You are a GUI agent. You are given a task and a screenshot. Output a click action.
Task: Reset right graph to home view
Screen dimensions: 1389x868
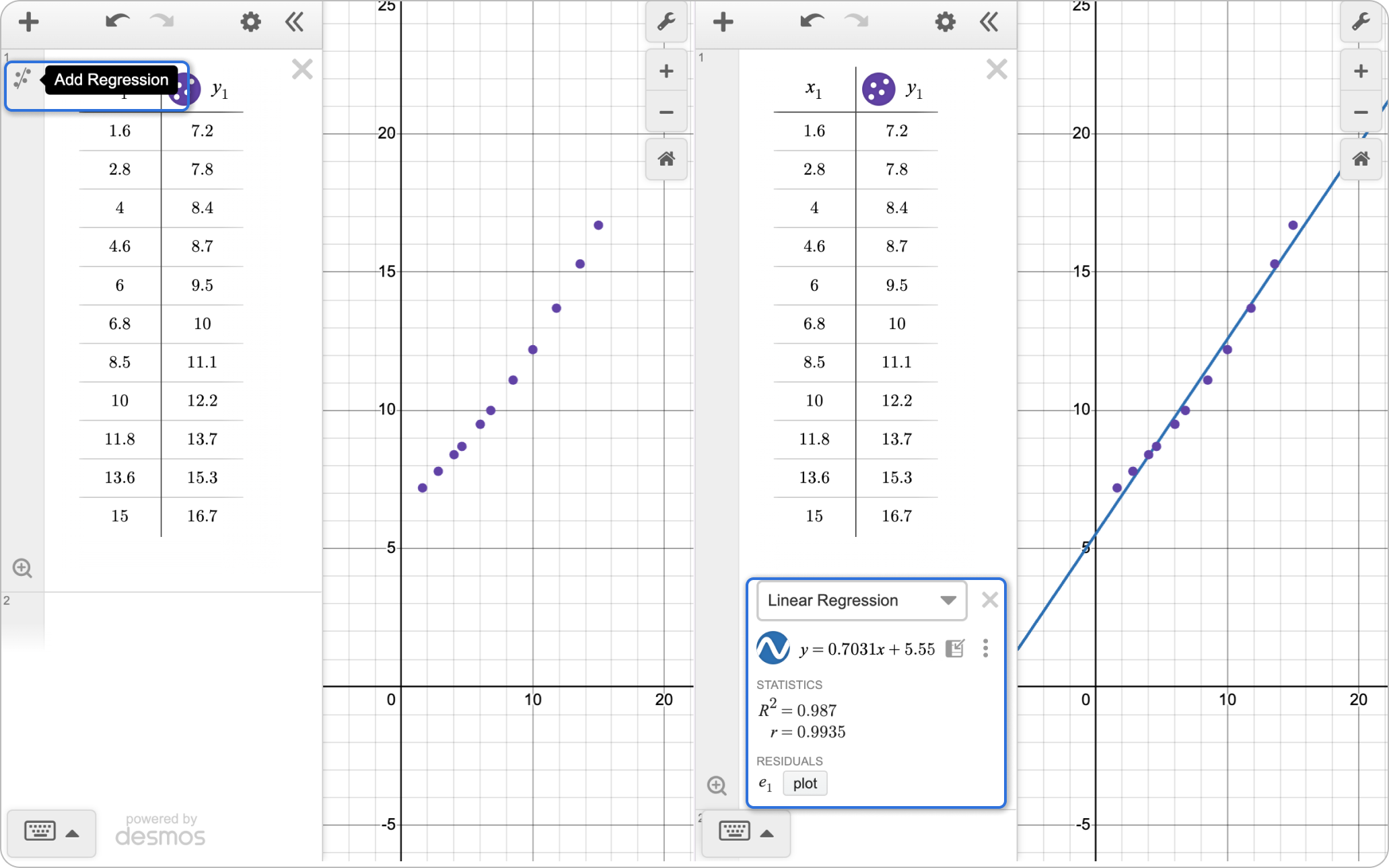[x=1361, y=159]
